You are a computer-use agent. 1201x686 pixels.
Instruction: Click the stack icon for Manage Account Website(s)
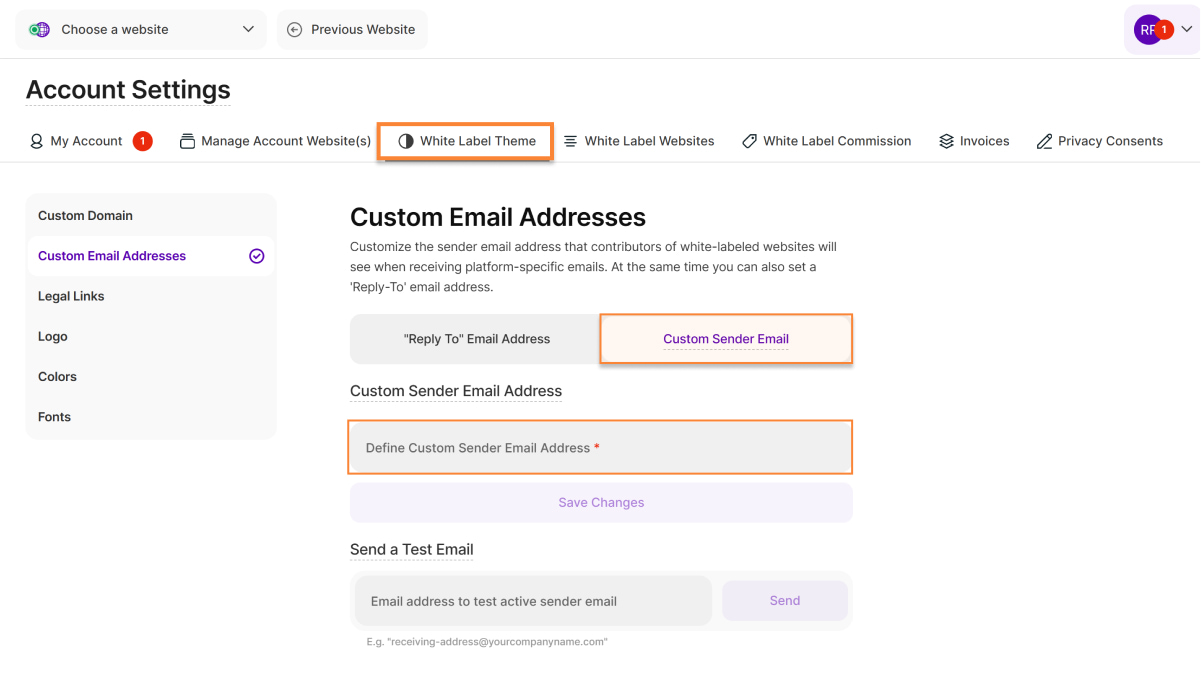coord(187,141)
